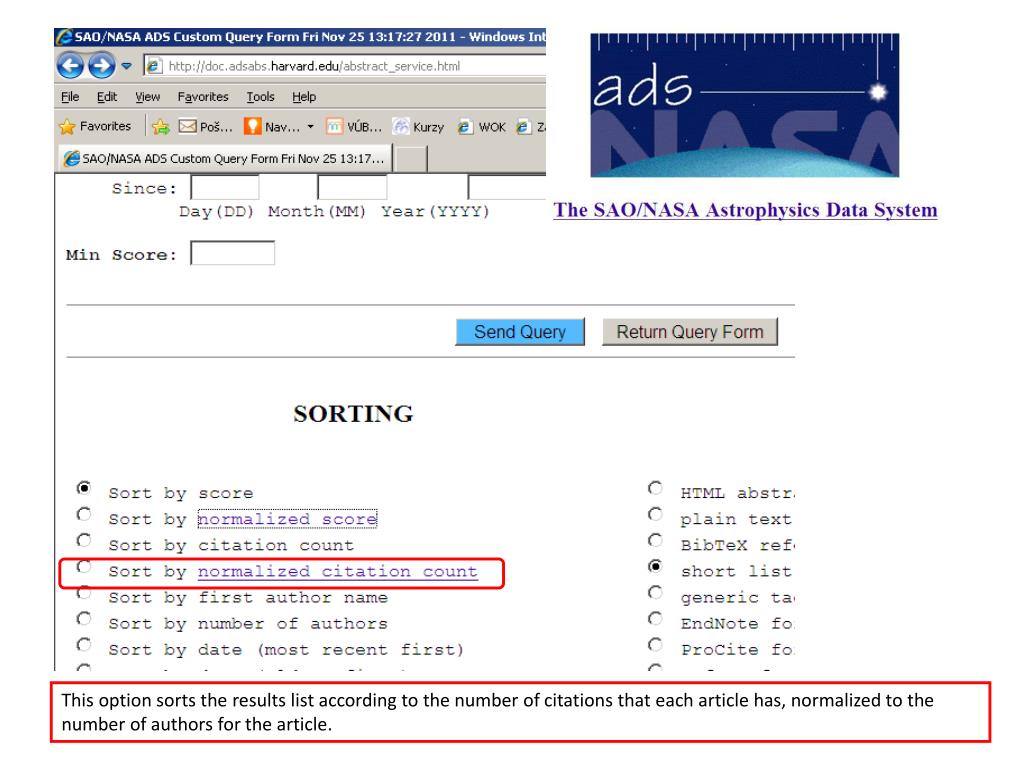Image resolution: width=1024 pixels, height=768 pixels.
Task: Click the Day (DD) input field
Action: pyautogui.click(x=225, y=187)
